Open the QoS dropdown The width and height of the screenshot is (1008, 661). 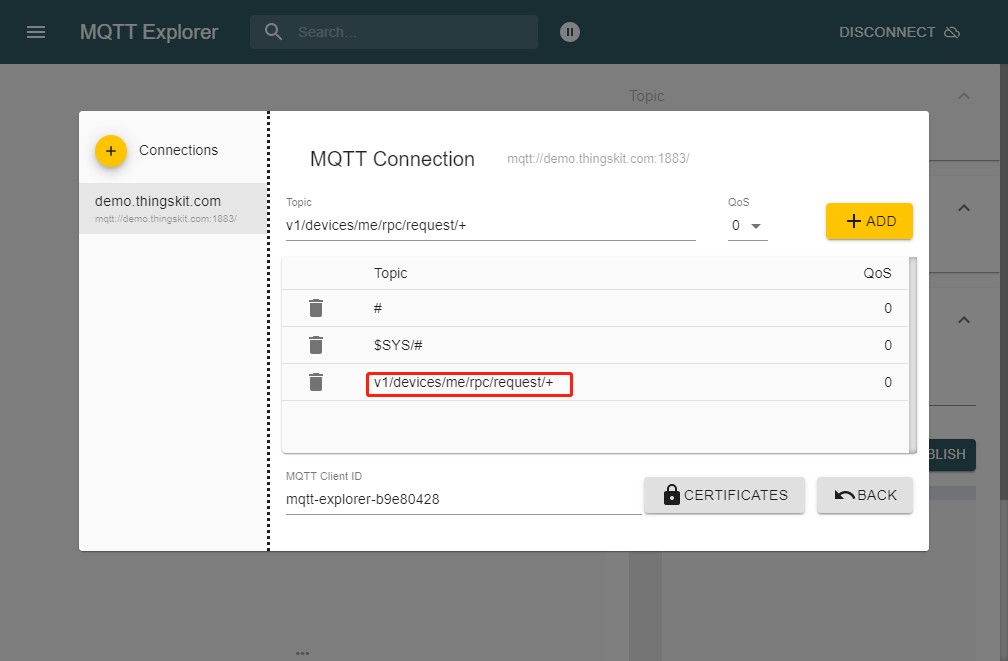[x=747, y=226]
